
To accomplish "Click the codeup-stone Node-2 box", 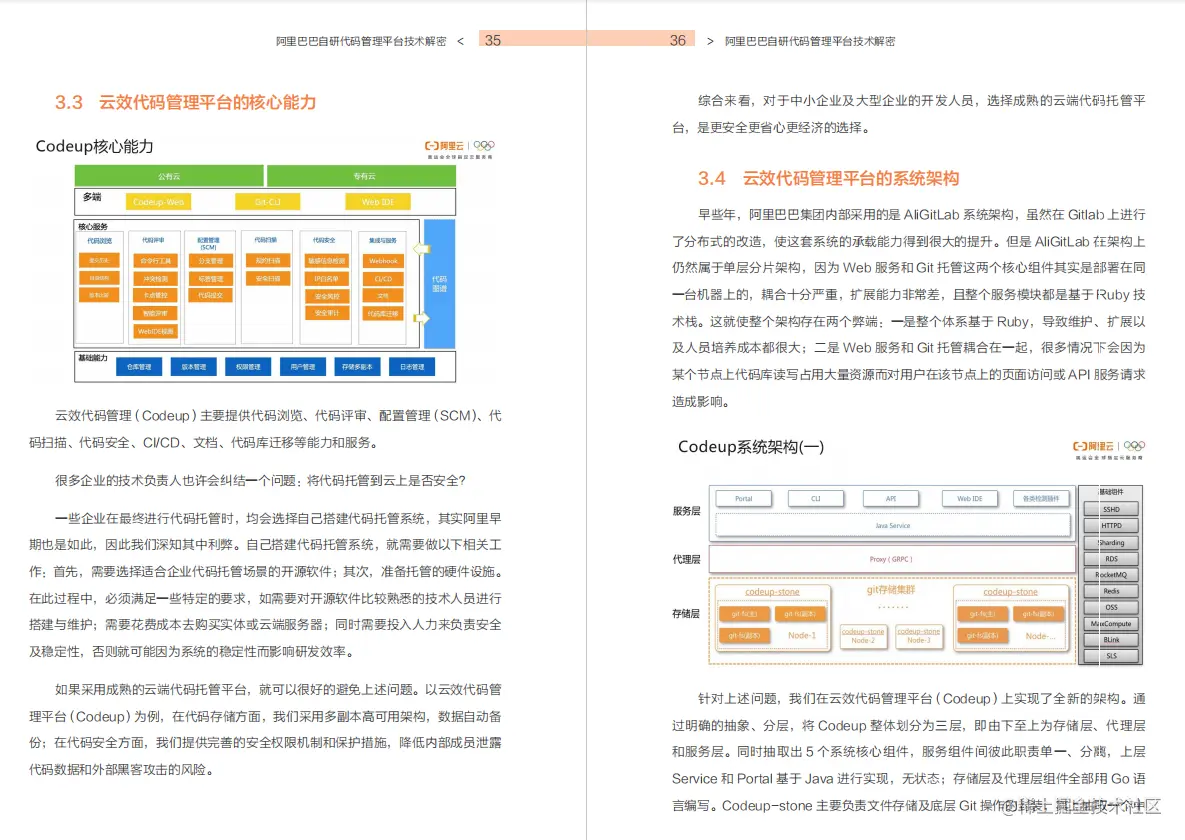I will [x=863, y=636].
